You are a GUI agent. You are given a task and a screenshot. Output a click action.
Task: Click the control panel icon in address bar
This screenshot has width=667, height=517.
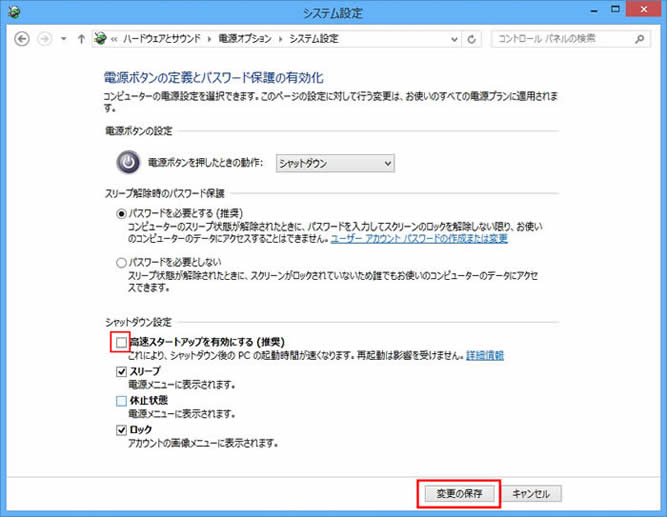[x=100, y=39]
